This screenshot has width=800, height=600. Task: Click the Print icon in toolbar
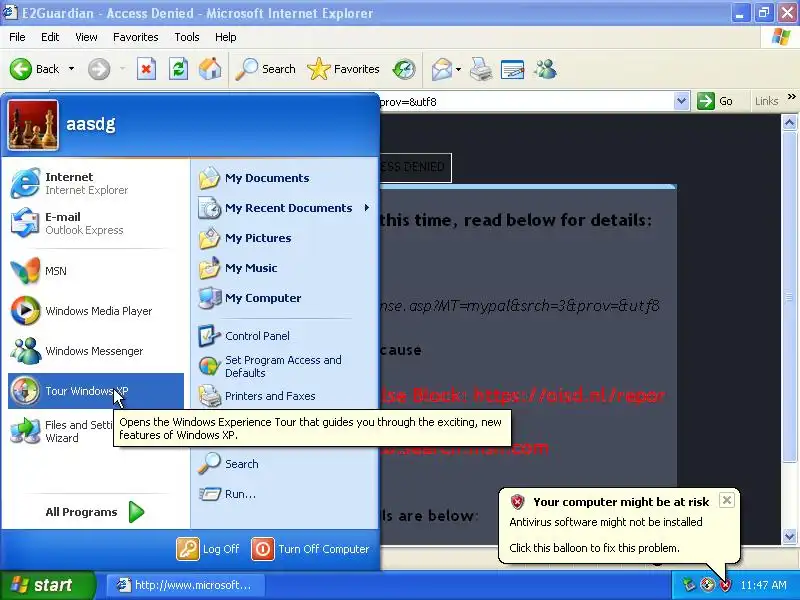[481, 69]
